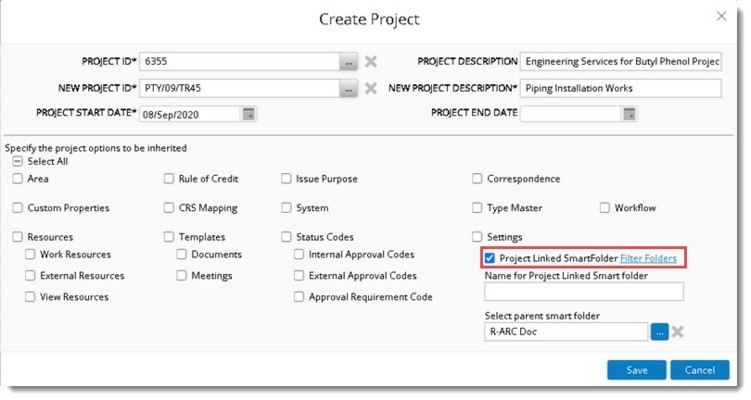This screenshot has height=400, width=751.
Task: Check the Custom Properties option
Action: click(x=18, y=208)
